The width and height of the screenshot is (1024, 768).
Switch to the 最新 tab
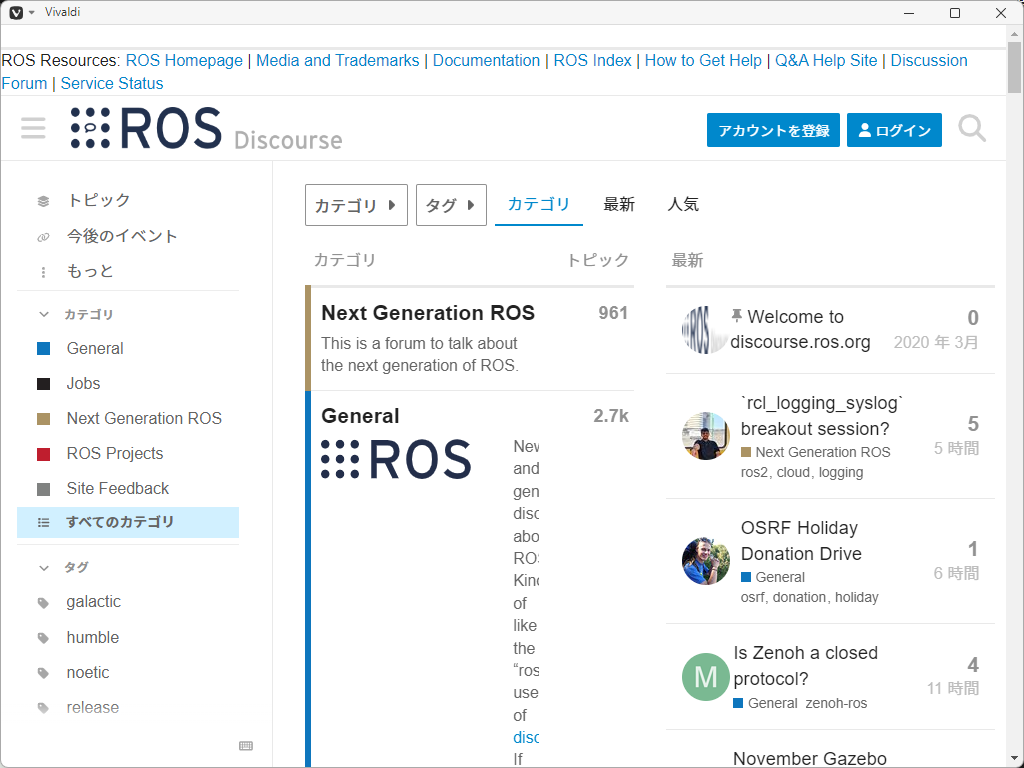point(618,204)
